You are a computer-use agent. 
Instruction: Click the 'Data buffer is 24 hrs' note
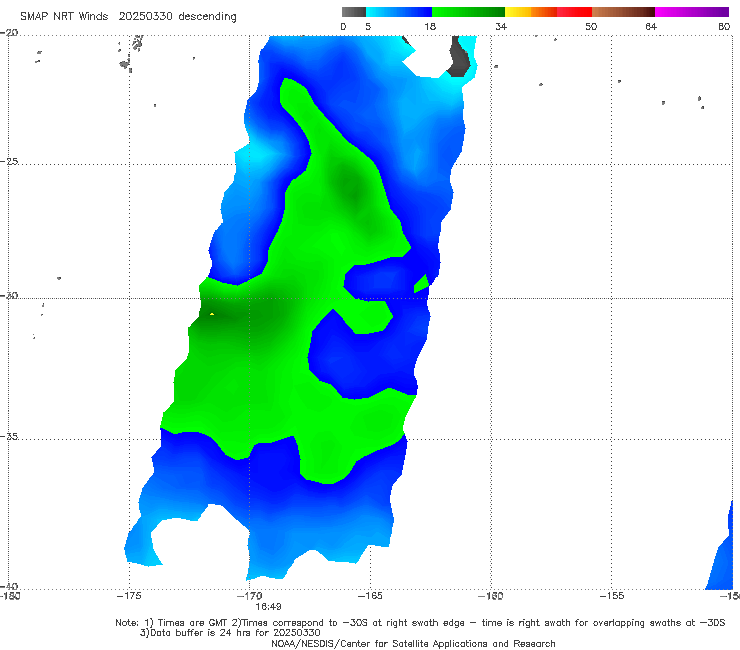(230, 633)
